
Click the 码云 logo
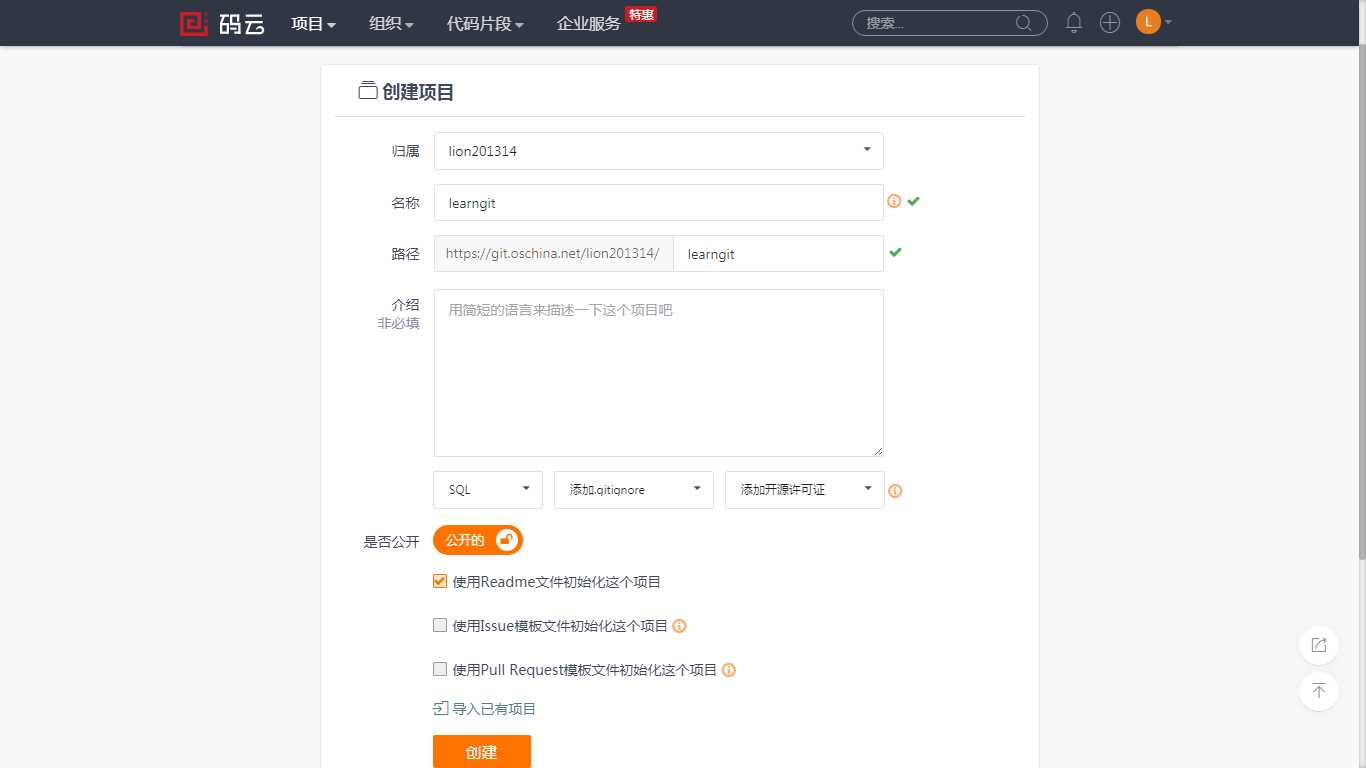tap(222, 23)
